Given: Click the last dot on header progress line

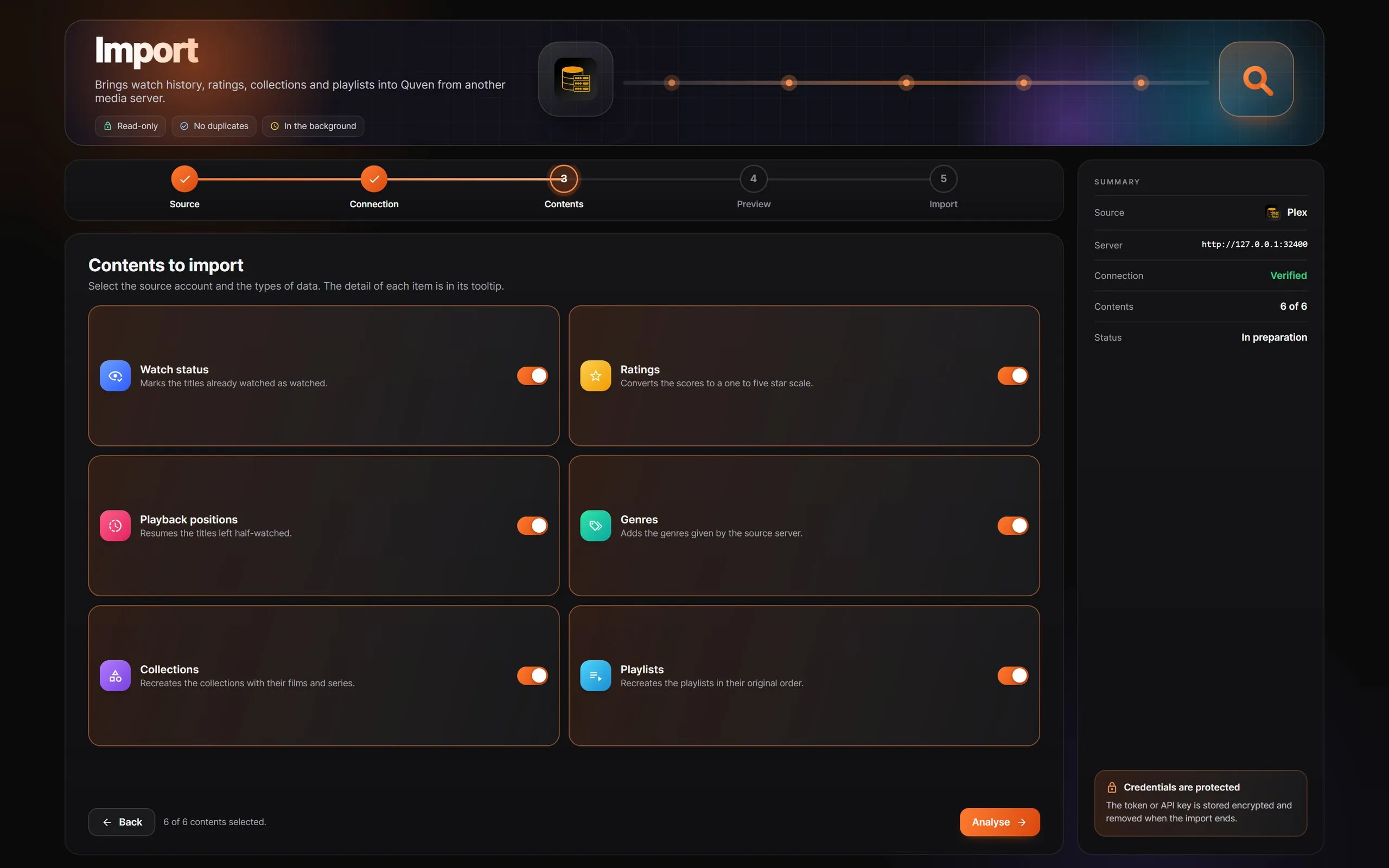Looking at the screenshot, I should pos(1140,82).
